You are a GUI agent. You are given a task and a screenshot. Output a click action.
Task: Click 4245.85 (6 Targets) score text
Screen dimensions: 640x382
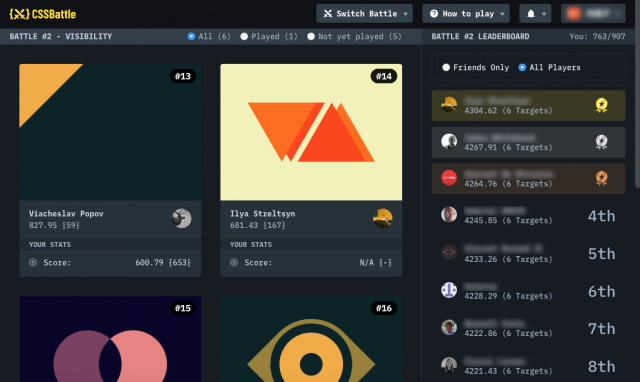pyautogui.click(x=508, y=220)
